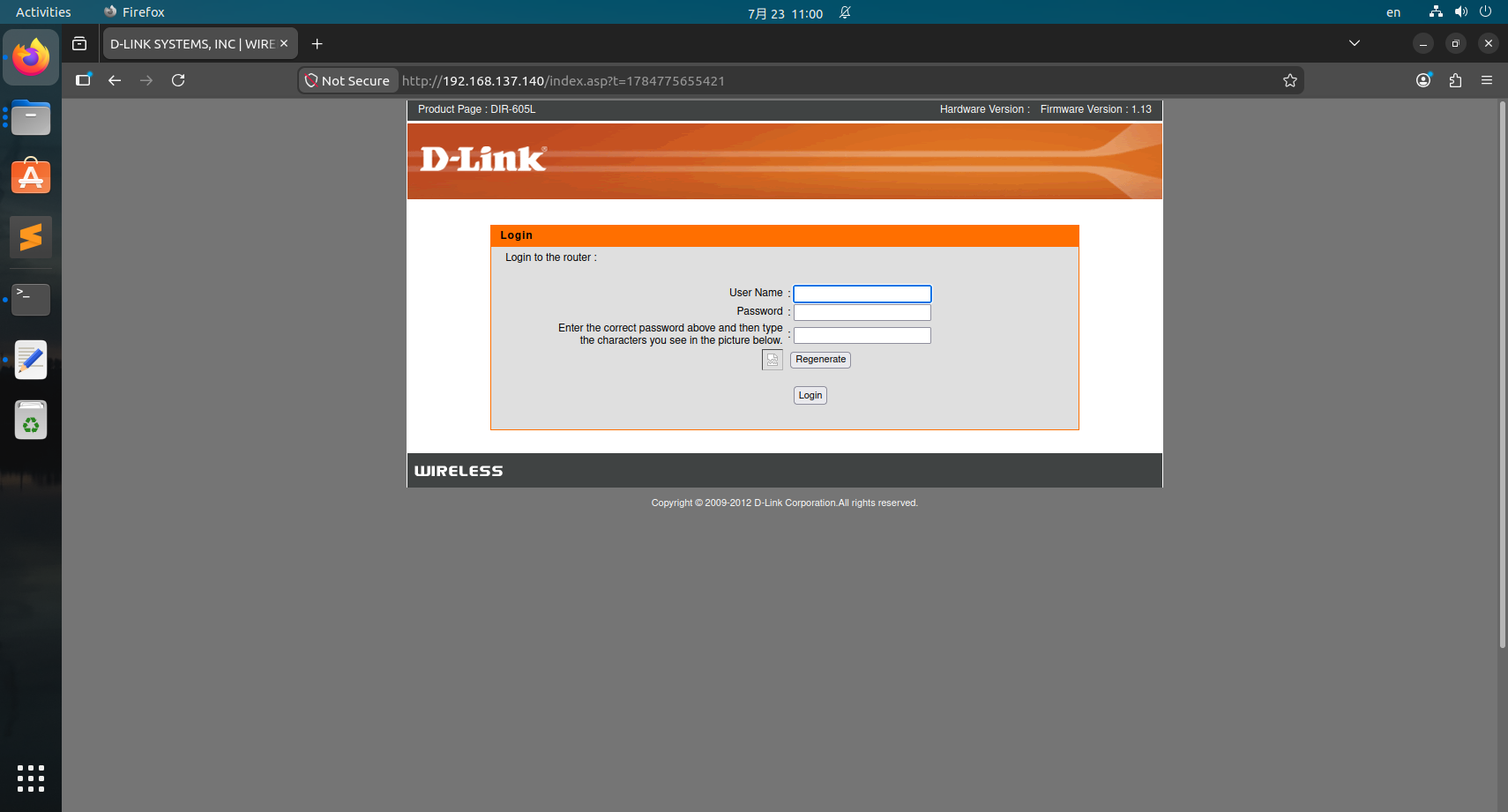The image size is (1508, 812).
Task: Open the Text Editor from the dock
Action: tap(31, 360)
